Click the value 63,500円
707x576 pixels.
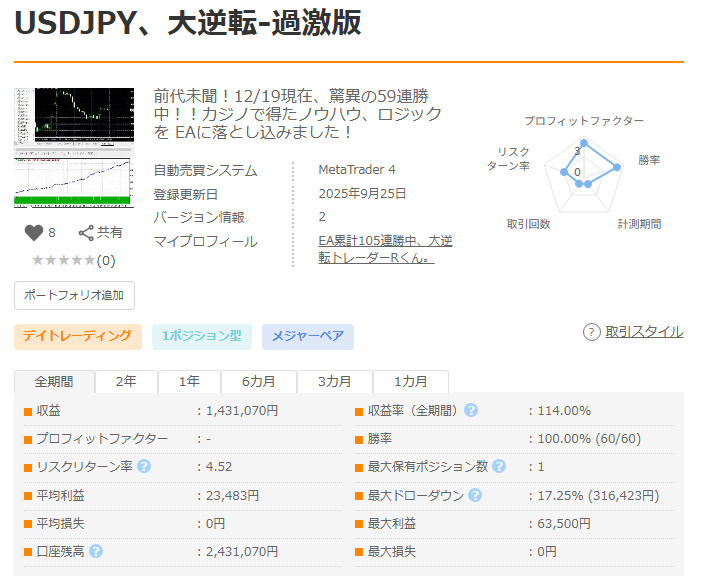pos(564,523)
